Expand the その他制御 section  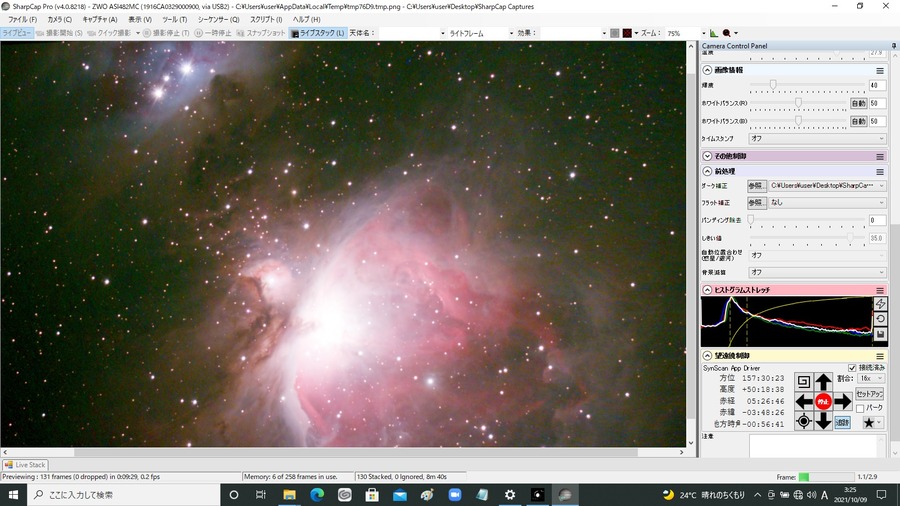pyautogui.click(x=707, y=156)
